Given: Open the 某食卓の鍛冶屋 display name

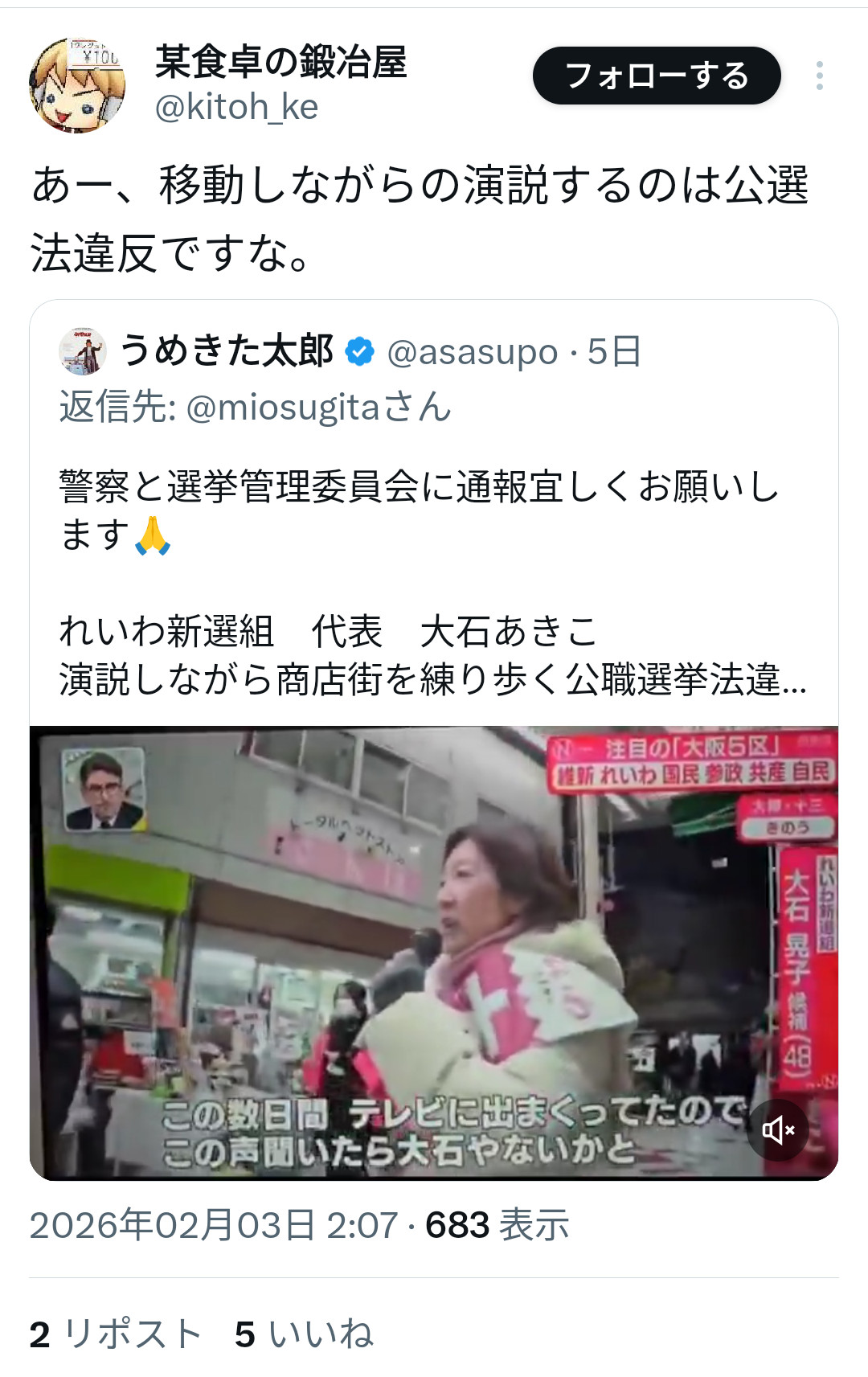Looking at the screenshot, I should click(x=280, y=62).
